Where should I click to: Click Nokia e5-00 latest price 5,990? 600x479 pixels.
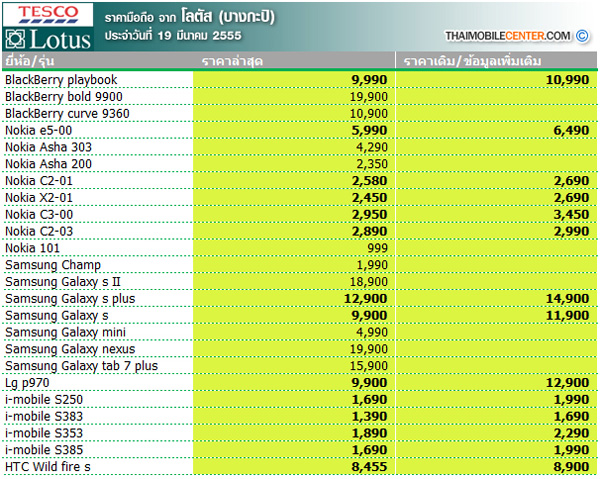click(x=369, y=130)
